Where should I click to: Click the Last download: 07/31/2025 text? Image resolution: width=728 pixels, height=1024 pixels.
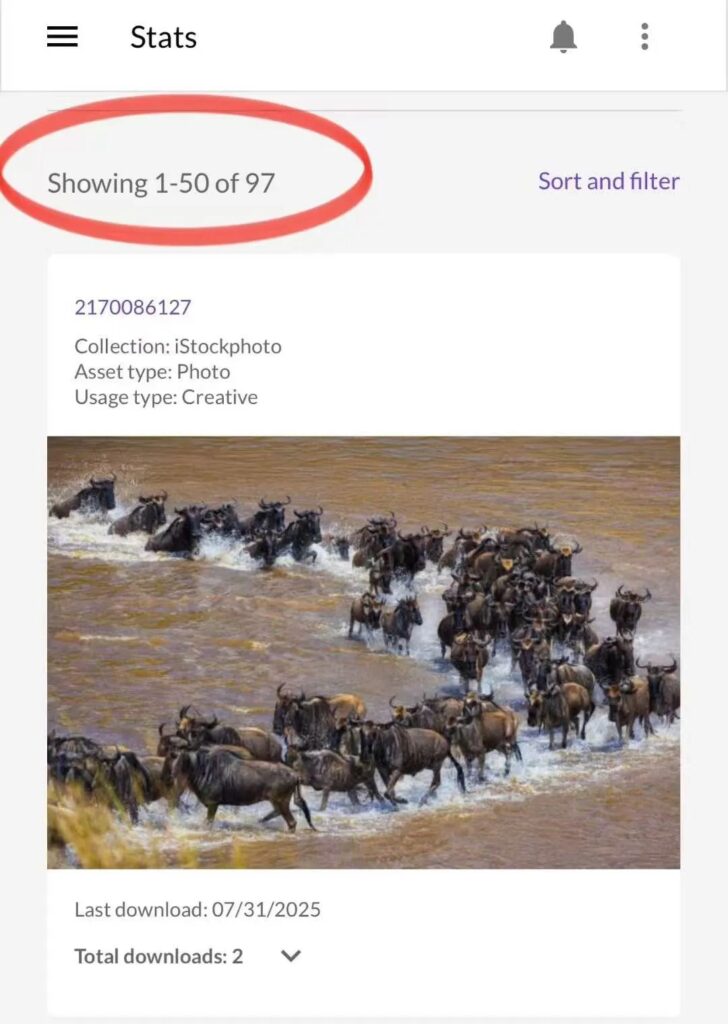pos(197,910)
